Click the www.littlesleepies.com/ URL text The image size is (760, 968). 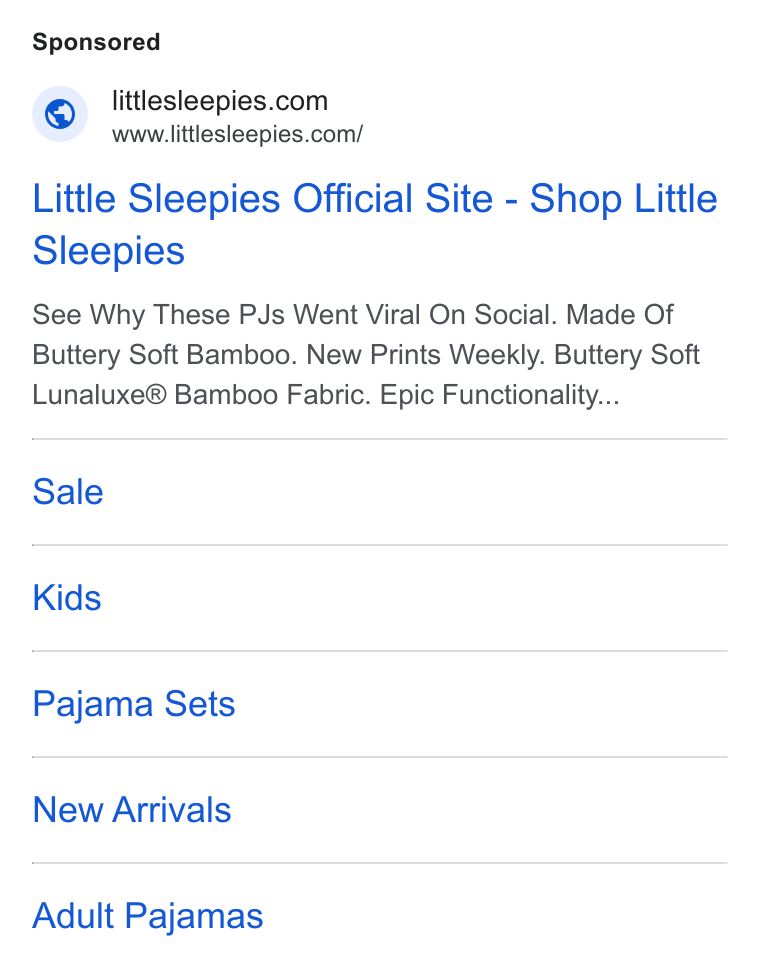tap(238, 134)
